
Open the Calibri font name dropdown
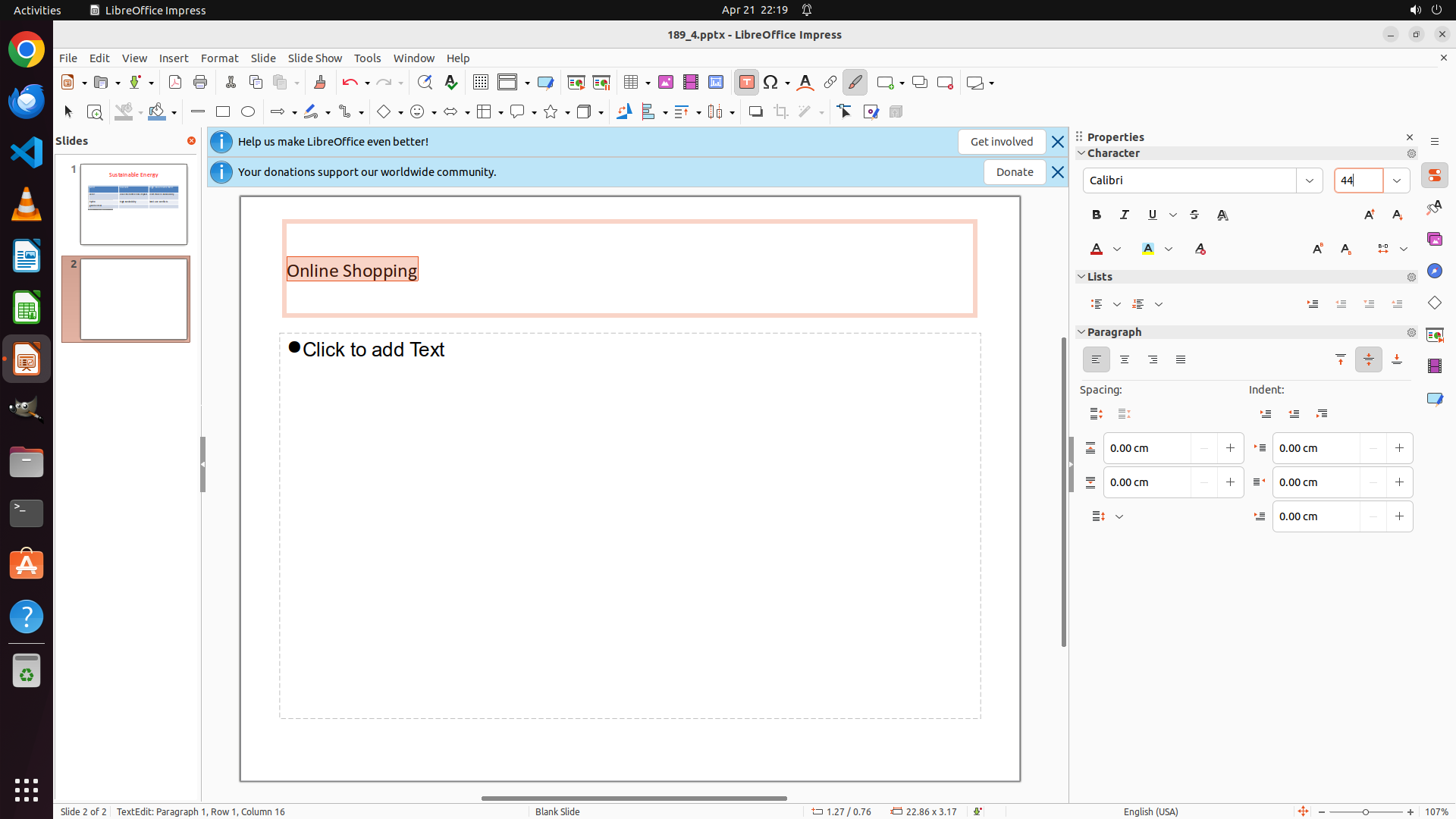click(x=1310, y=180)
